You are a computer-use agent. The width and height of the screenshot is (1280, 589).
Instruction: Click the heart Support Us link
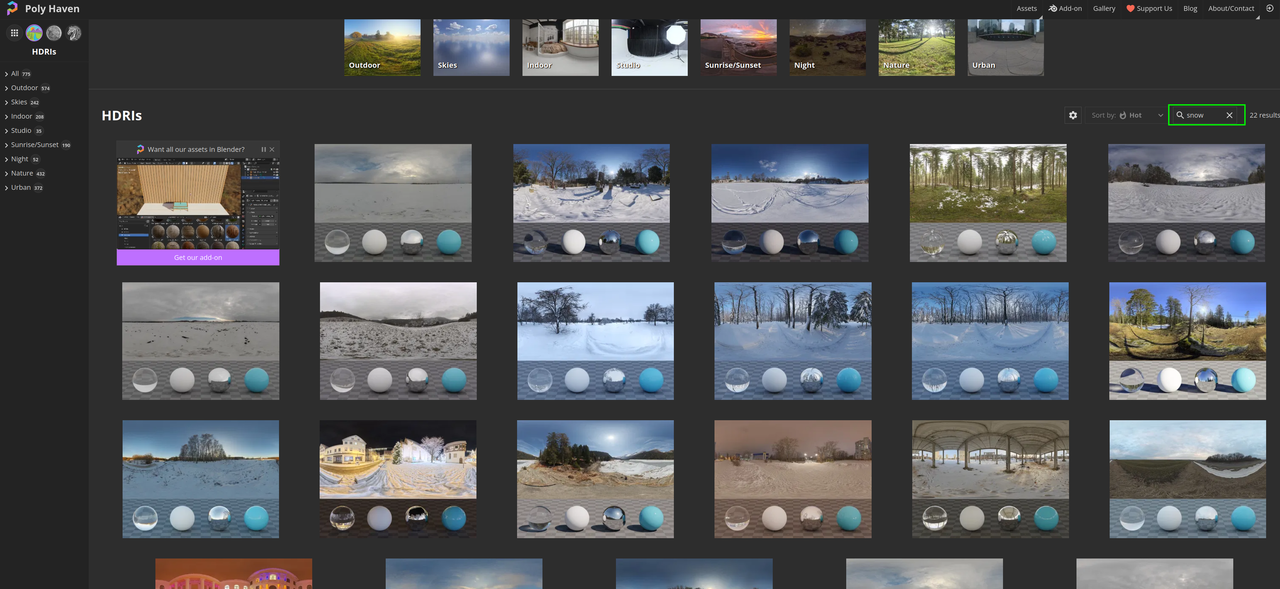[1149, 8]
